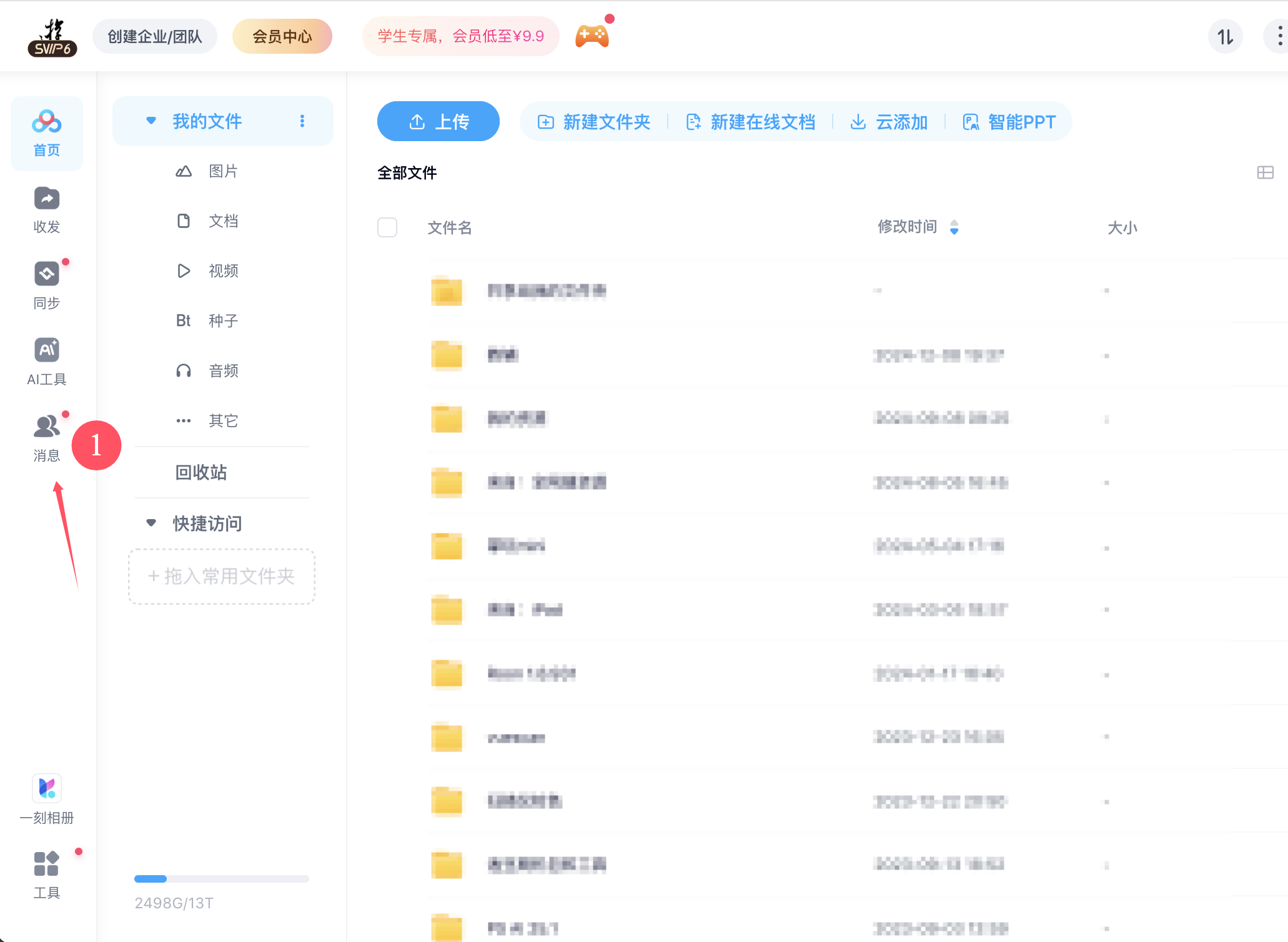Collapse the 快捷访问 section
The width and height of the screenshot is (1288, 942).
[151, 523]
